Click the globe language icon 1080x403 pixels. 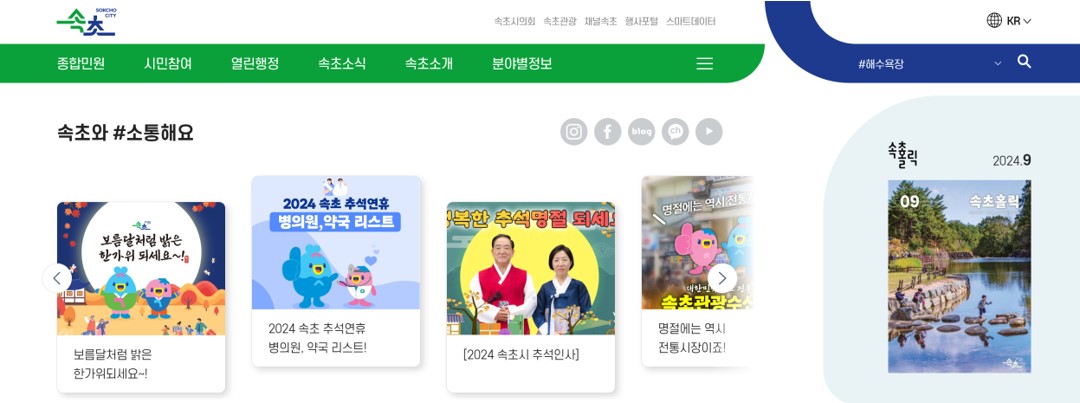pos(994,21)
